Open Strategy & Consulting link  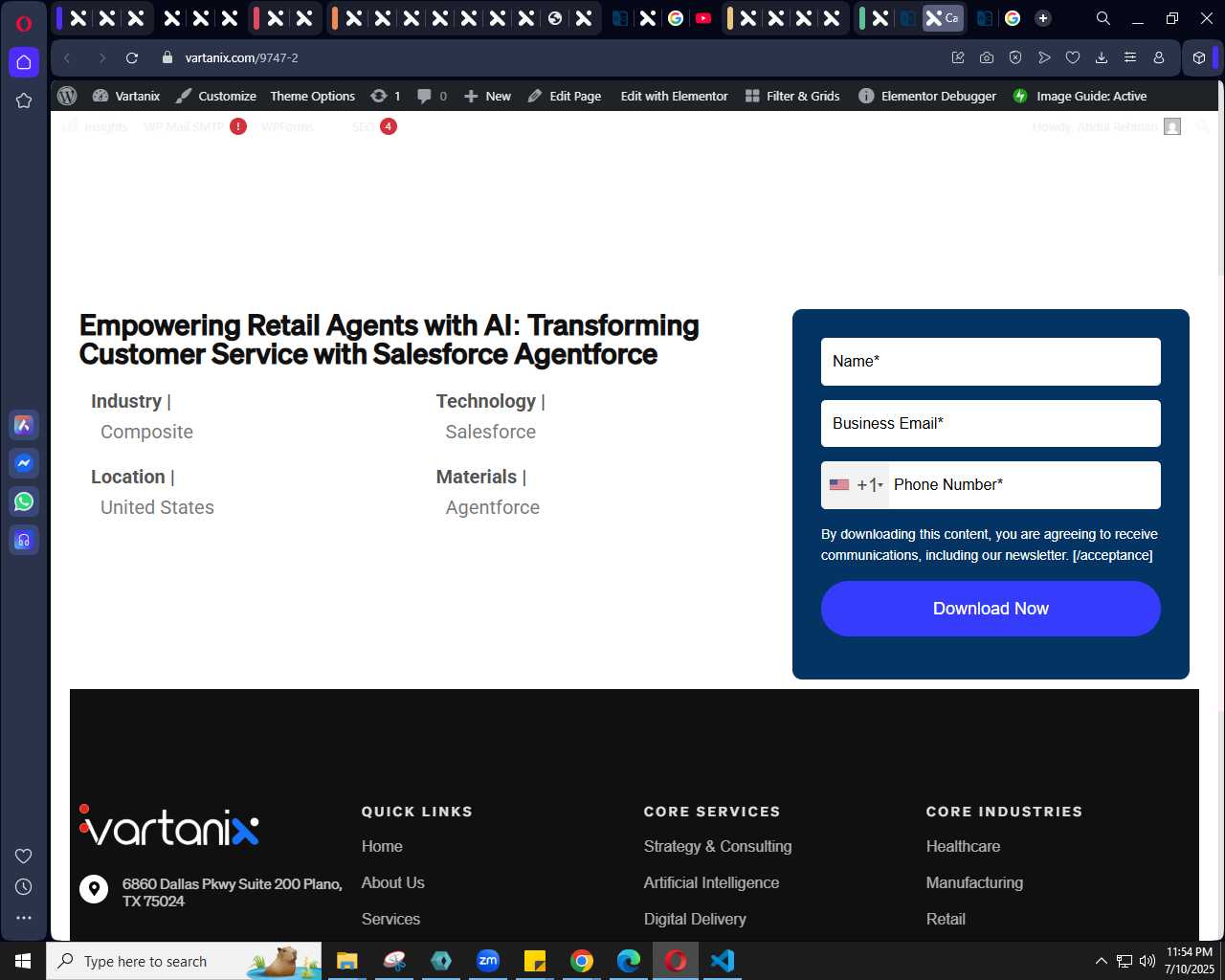click(718, 846)
